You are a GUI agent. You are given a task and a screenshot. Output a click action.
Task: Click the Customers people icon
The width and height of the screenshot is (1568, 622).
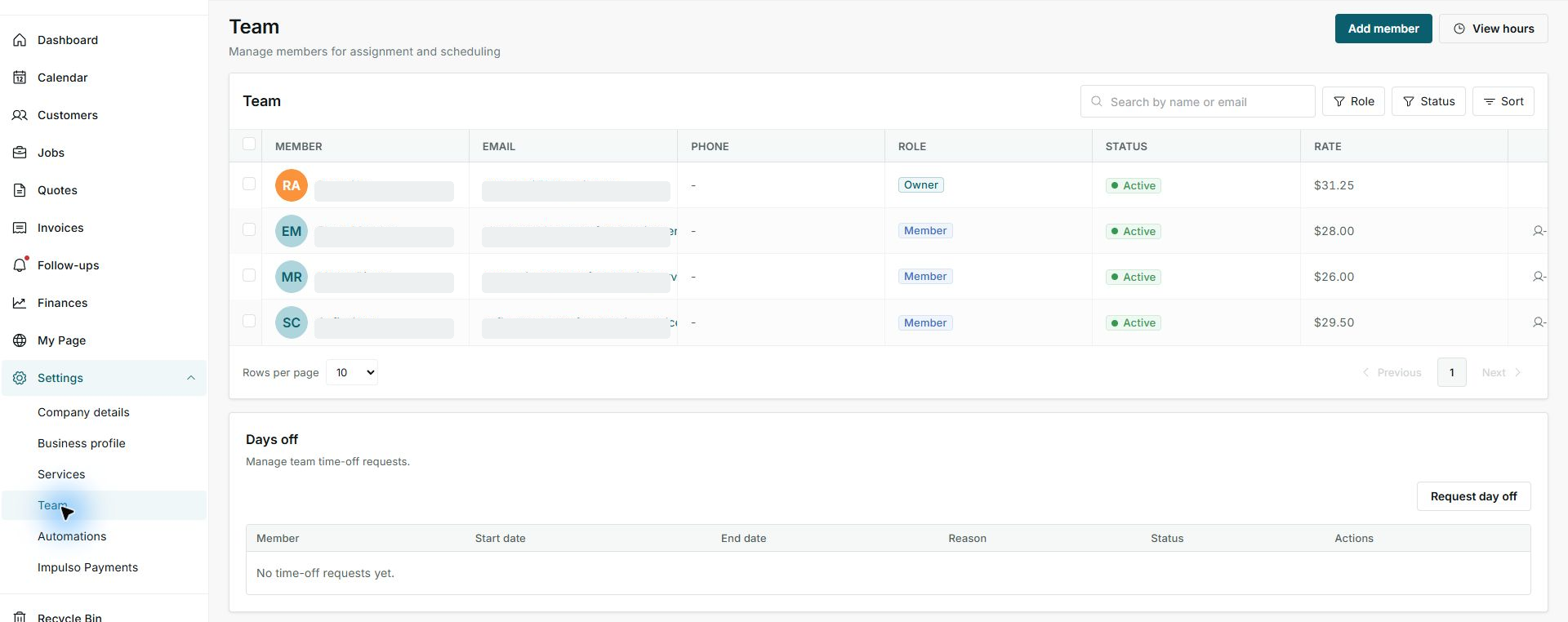point(20,115)
